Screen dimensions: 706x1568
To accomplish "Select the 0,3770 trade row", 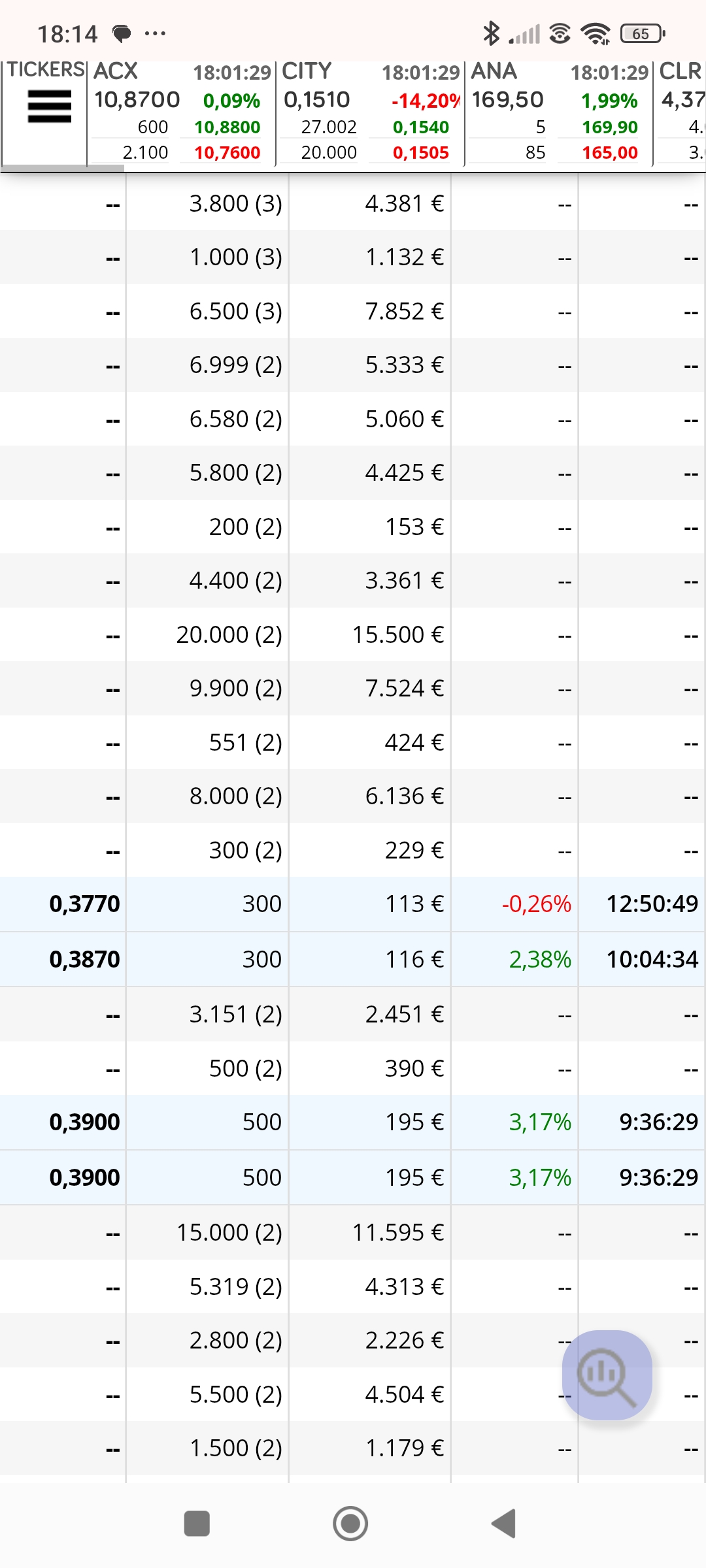I will click(x=353, y=904).
